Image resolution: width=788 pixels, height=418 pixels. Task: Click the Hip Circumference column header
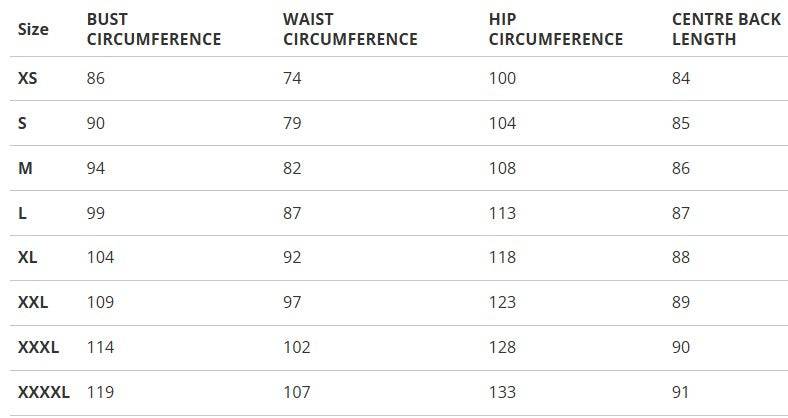[556, 30]
